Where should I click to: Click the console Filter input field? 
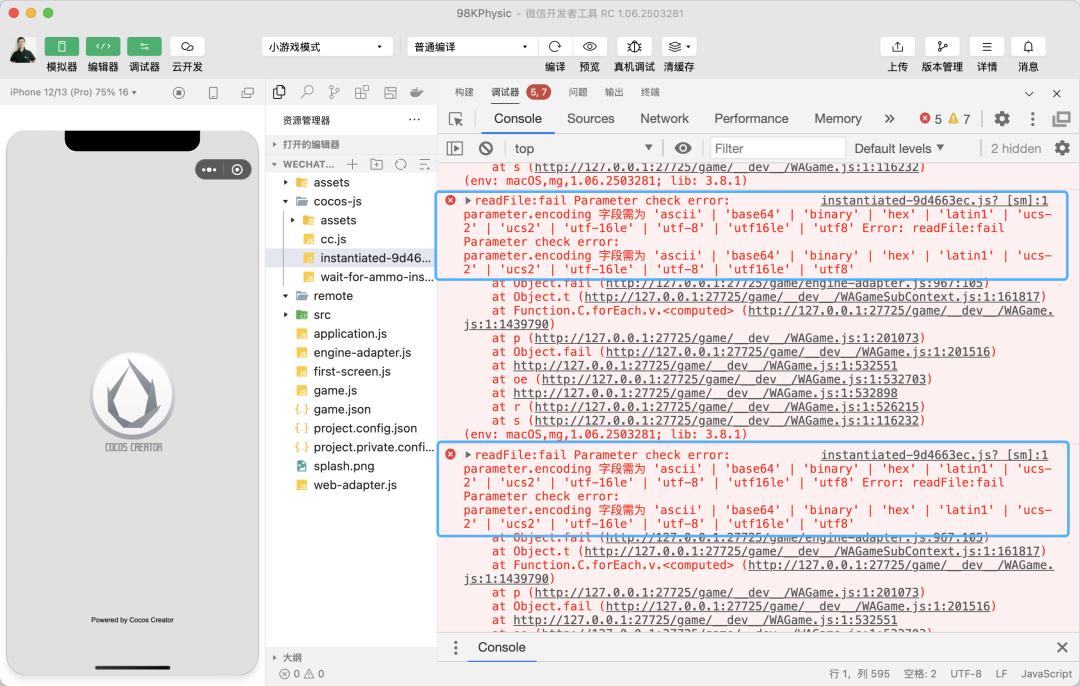click(778, 148)
